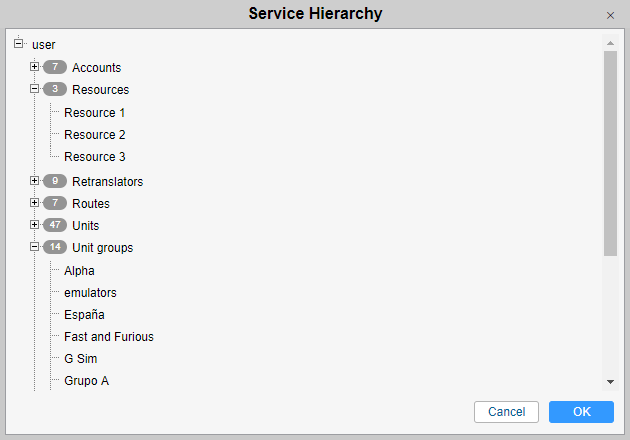630x440 pixels.
Task: Click the Unit groups badge showing 14
Action: (x=54, y=248)
